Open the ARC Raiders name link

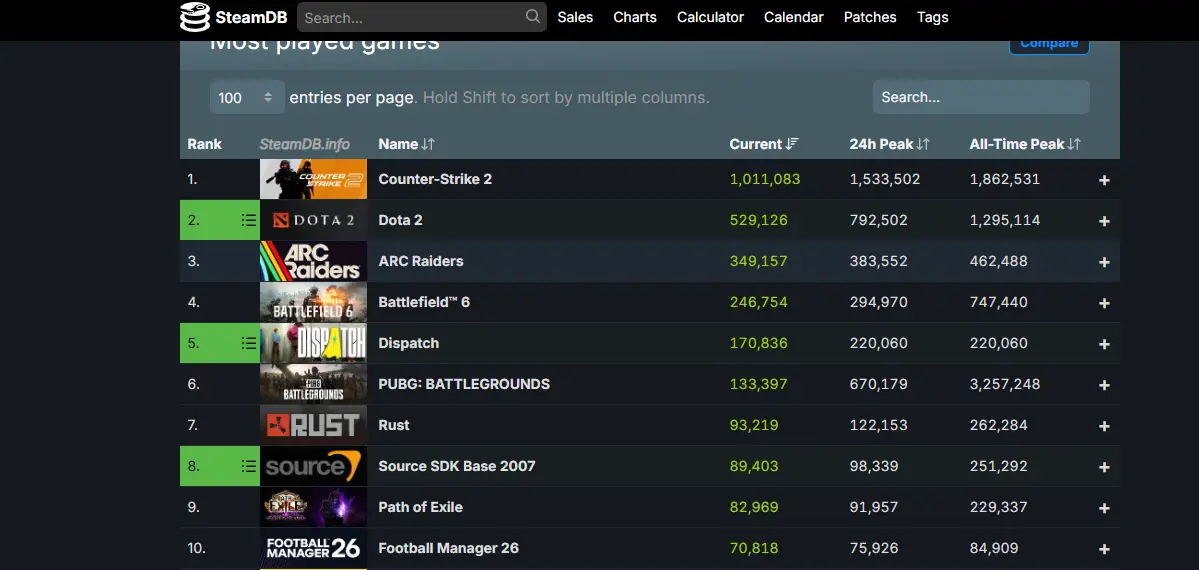pyautogui.click(x=421, y=261)
